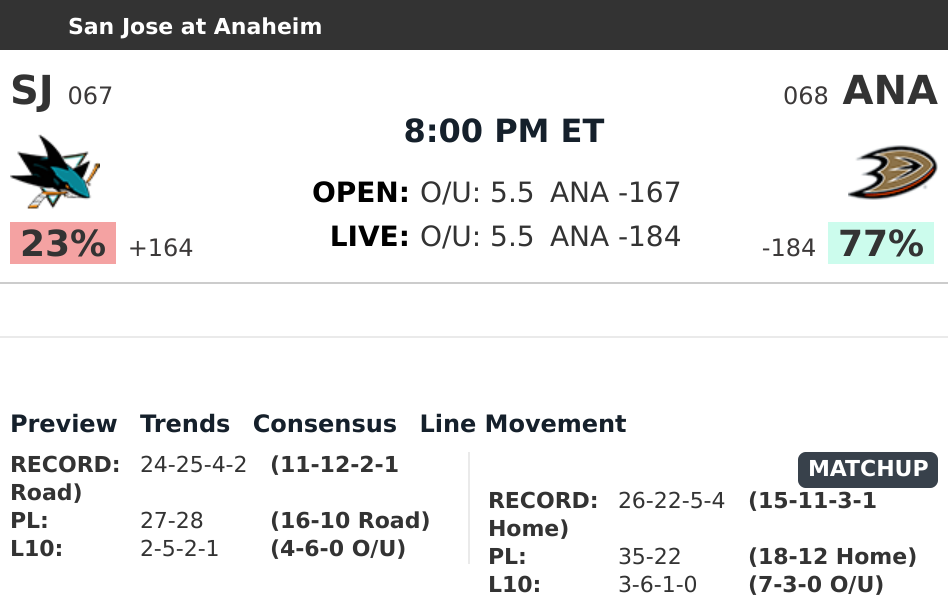
Task: Click the ANA team abbreviation
Action: pos(890,92)
